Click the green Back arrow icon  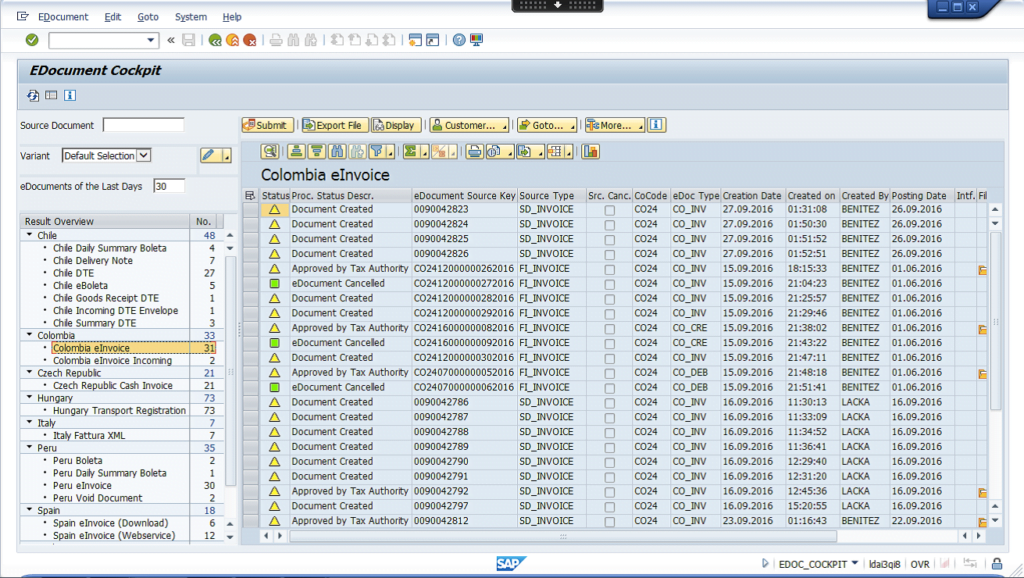215,40
